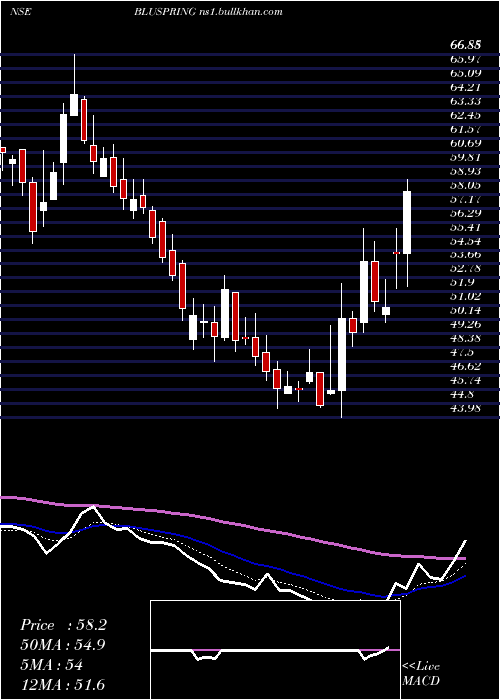The image size is (500, 700).
Task: Click the 62.45 price axis label
Action: tap(466, 115)
